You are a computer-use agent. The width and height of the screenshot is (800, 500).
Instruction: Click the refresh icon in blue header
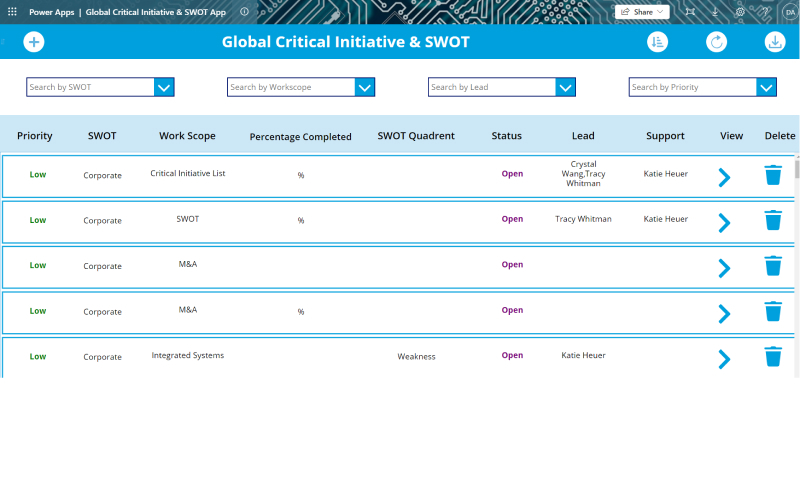pos(716,42)
